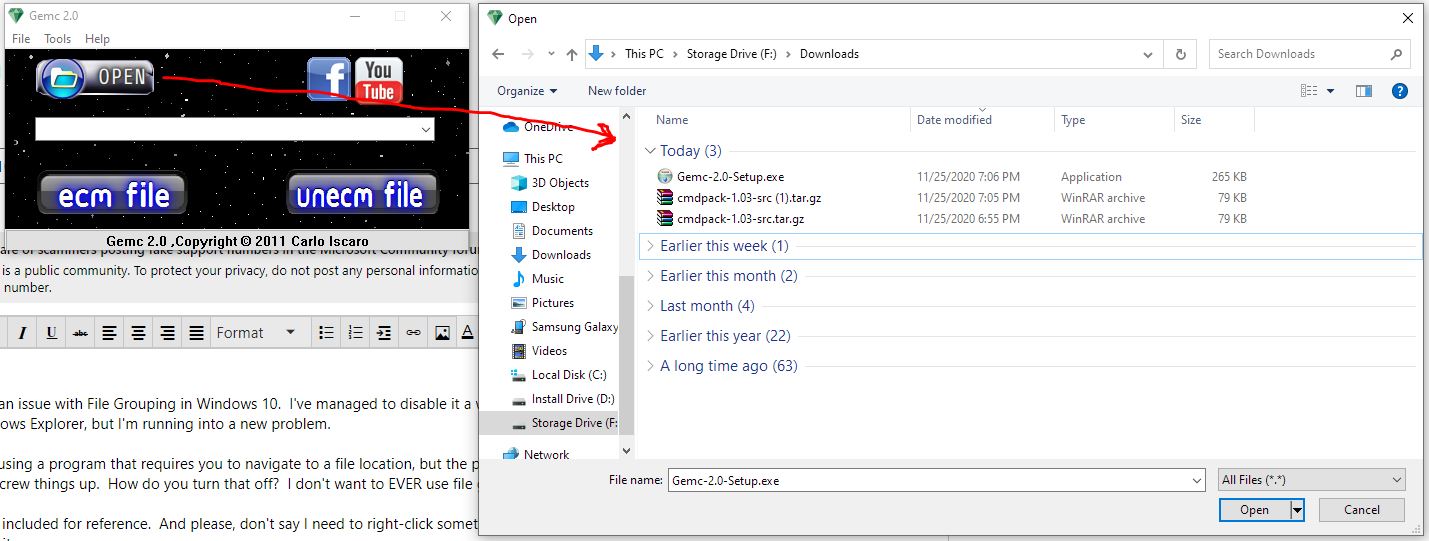1429x541 pixels.
Task: Insert an image via the editor toolbar
Action: click(x=442, y=333)
